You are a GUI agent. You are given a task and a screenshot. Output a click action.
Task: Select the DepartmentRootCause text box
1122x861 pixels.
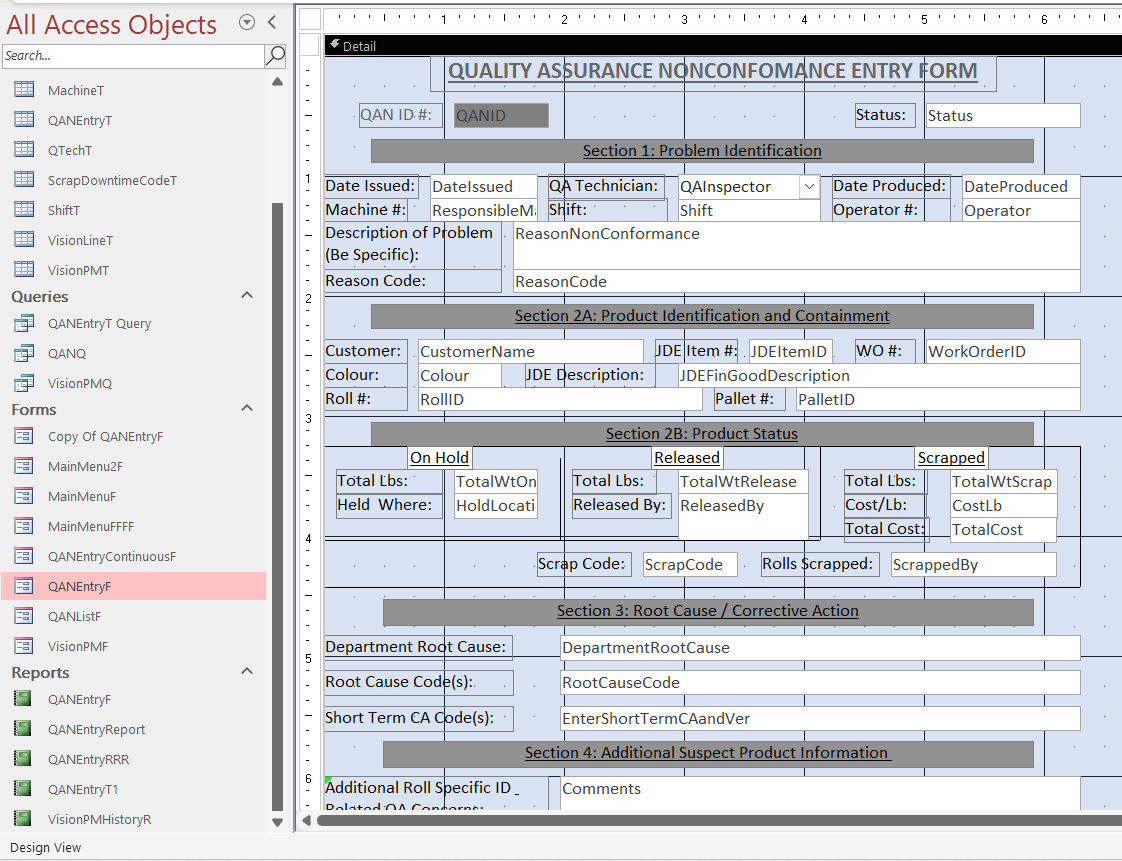coord(820,648)
